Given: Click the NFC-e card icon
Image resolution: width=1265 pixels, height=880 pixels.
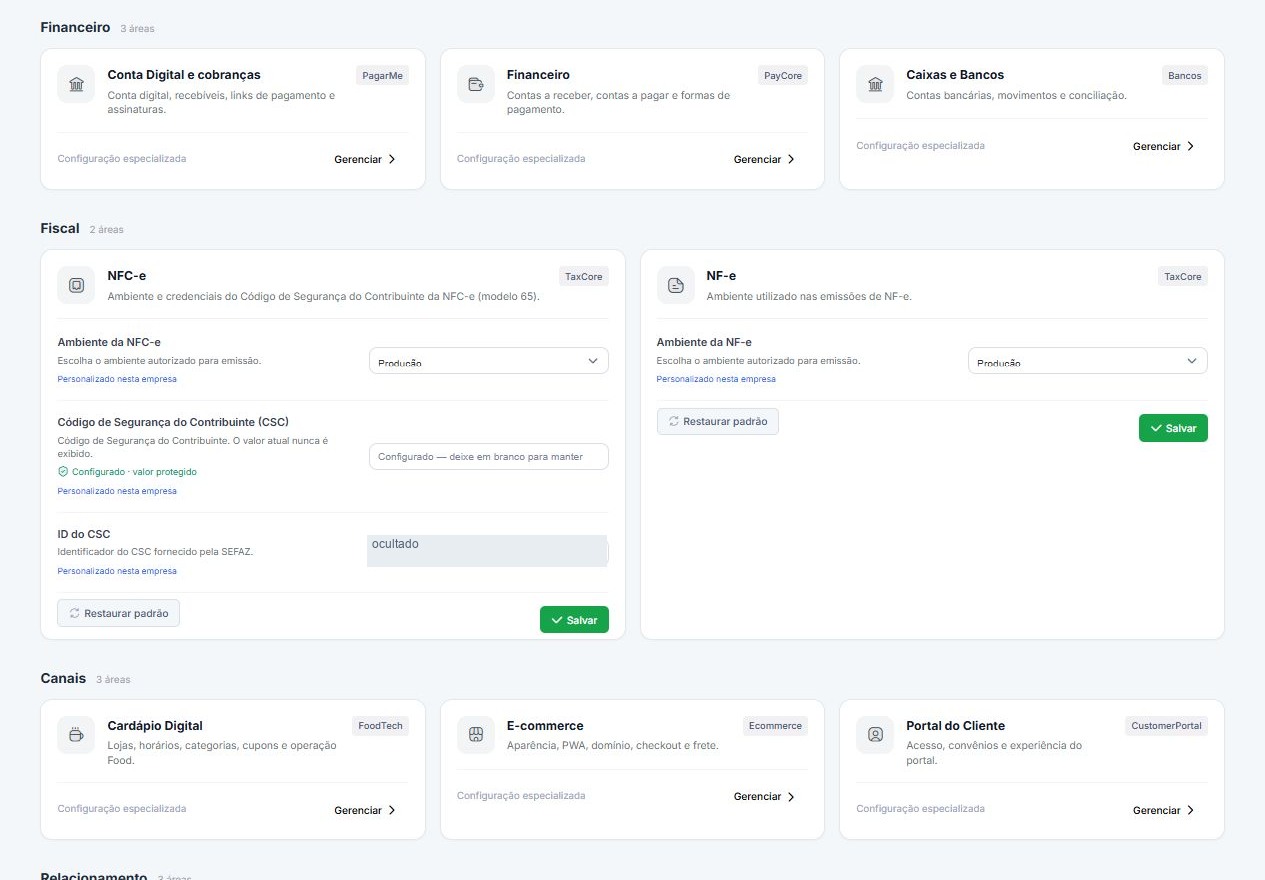Looking at the screenshot, I should click(76, 285).
